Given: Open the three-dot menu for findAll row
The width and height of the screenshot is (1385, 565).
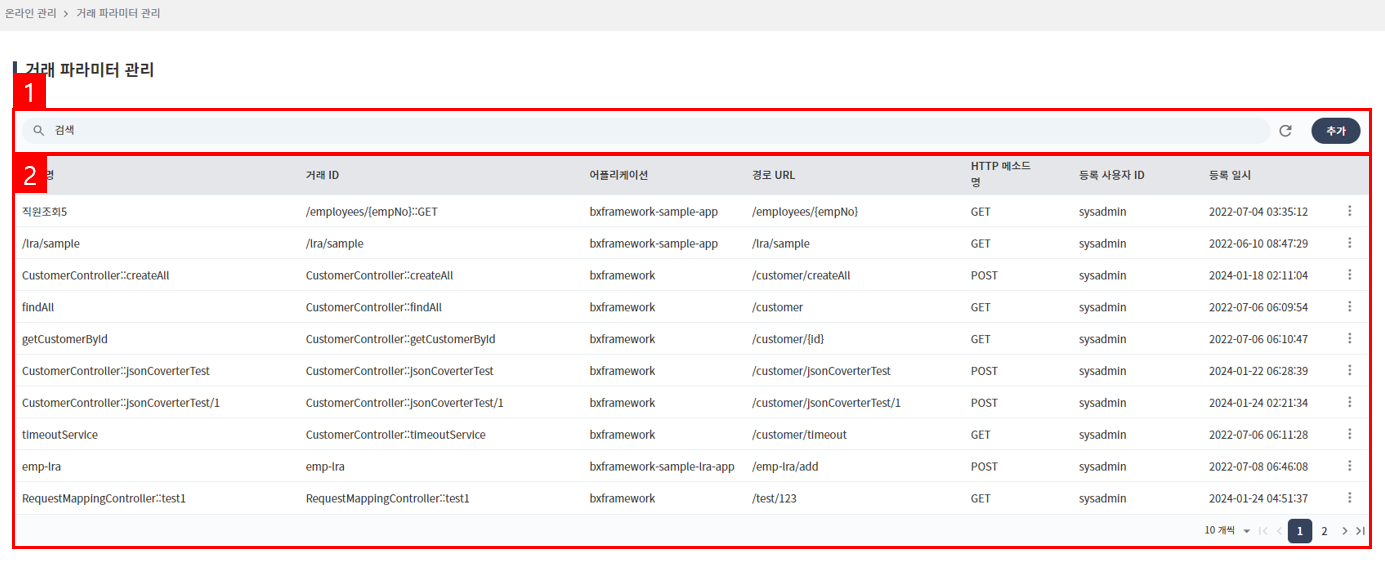Looking at the screenshot, I should (1349, 307).
